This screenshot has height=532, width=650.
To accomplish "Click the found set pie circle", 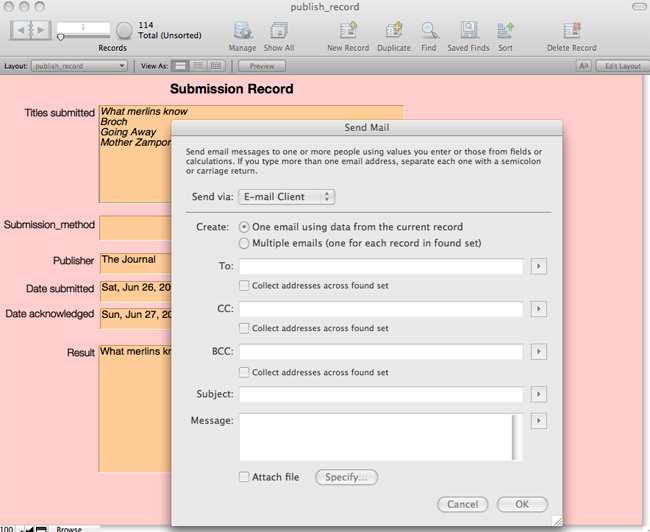I will (124, 30).
